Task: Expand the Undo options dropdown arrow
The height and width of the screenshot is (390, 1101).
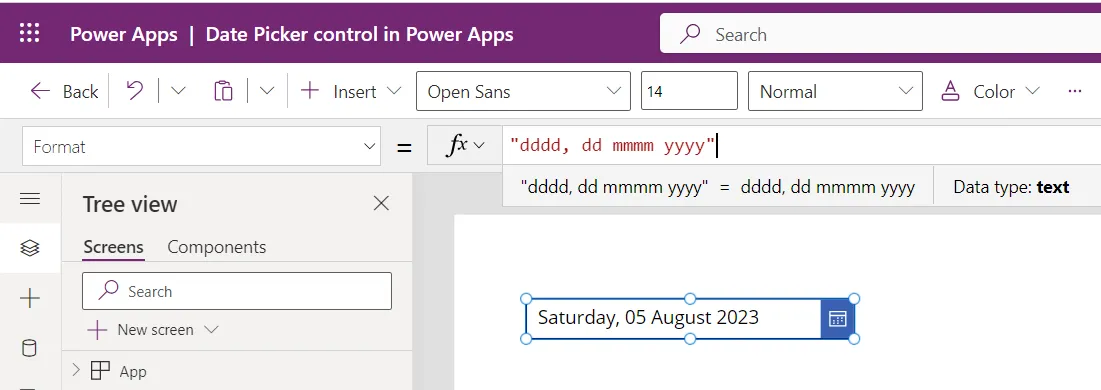Action: click(178, 91)
